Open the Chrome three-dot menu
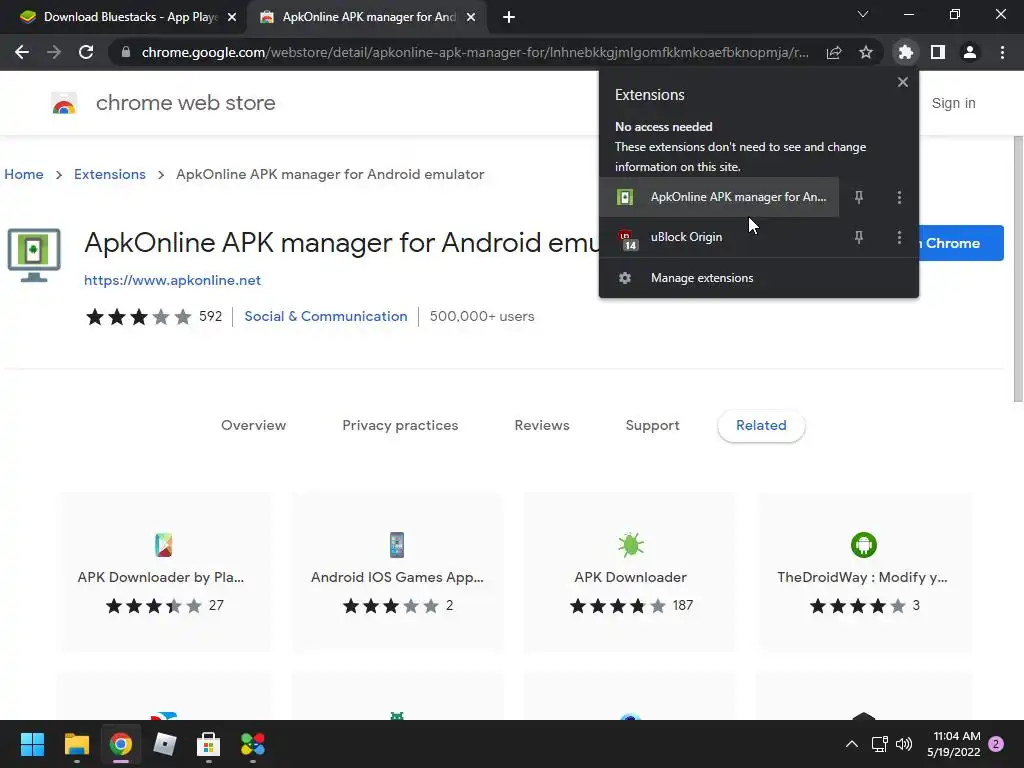The width and height of the screenshot is (1024, 768). pyautogui.click(x=1002, y=52)
